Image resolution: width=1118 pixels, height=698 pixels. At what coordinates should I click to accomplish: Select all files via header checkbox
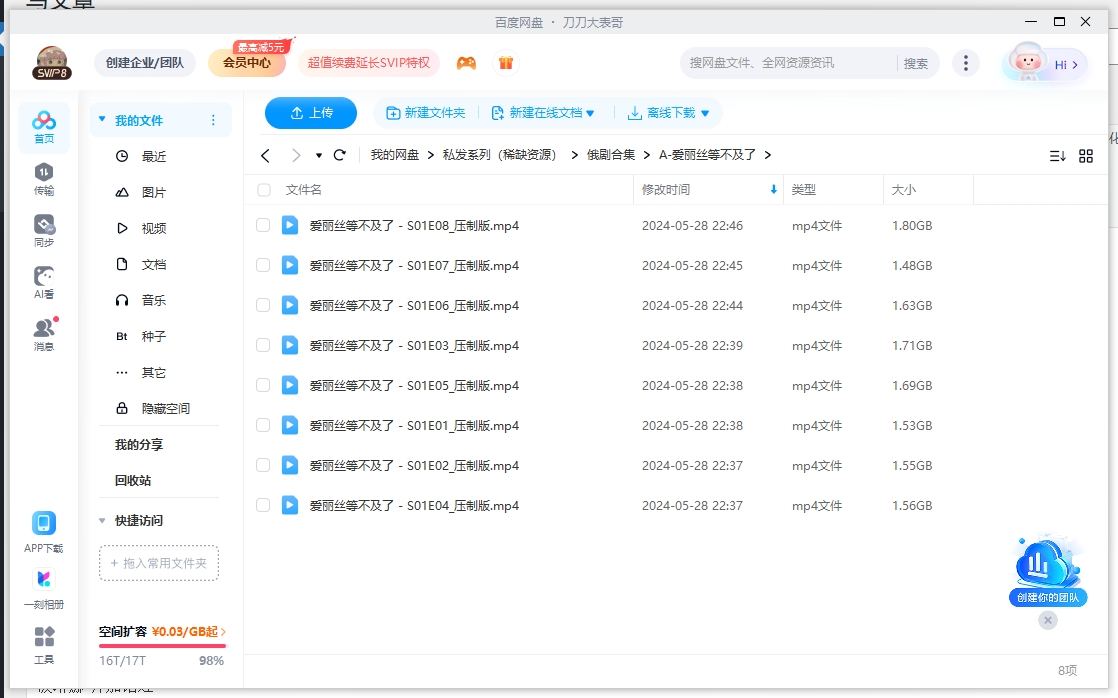click(263, 190)
